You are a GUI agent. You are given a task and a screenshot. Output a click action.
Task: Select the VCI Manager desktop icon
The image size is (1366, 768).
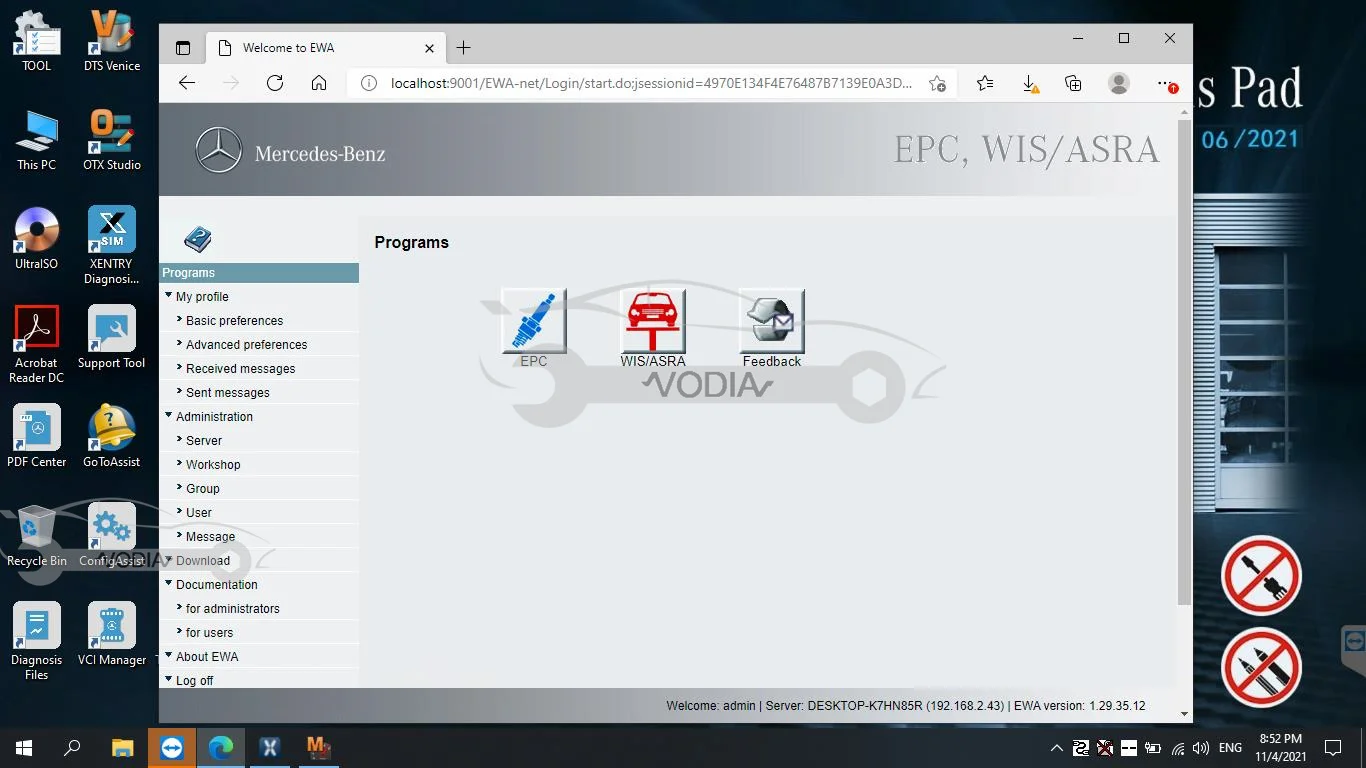pyautogui.click(x=112, y=635)
